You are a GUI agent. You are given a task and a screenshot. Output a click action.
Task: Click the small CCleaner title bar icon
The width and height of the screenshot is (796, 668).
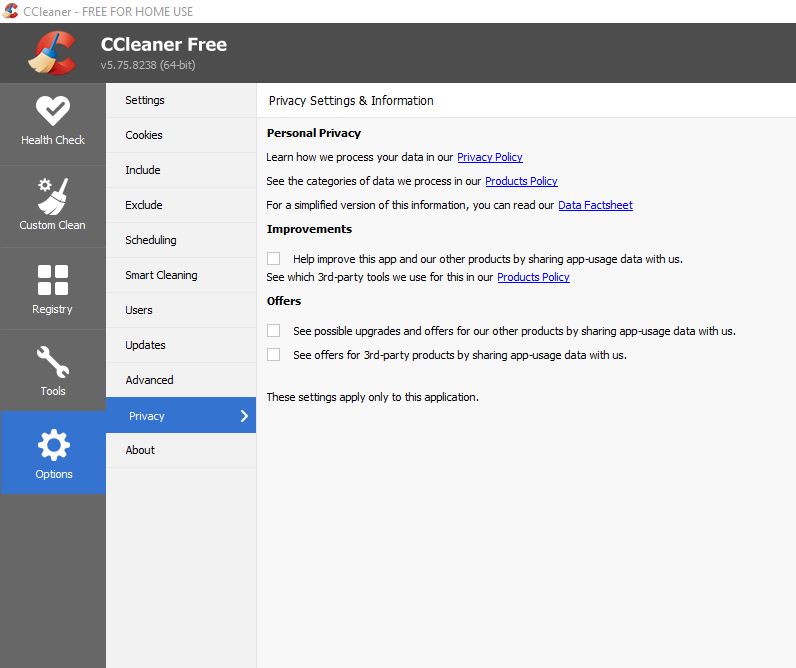tap(10, 11)
